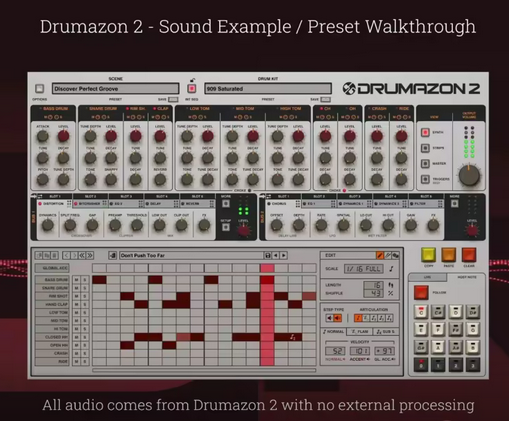Switch to the Live tab
Screen dimensions: 509x421
[x=428, y=277]
